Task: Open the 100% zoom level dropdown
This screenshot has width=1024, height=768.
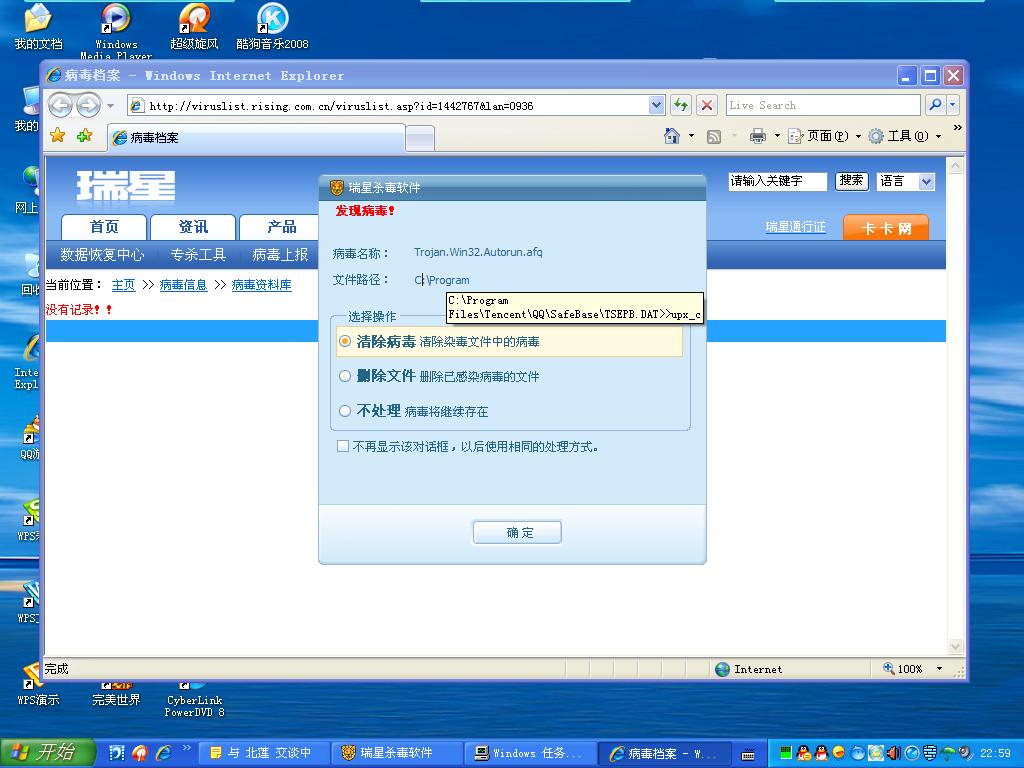Action: pyautogui.click(x=939, y=669)
